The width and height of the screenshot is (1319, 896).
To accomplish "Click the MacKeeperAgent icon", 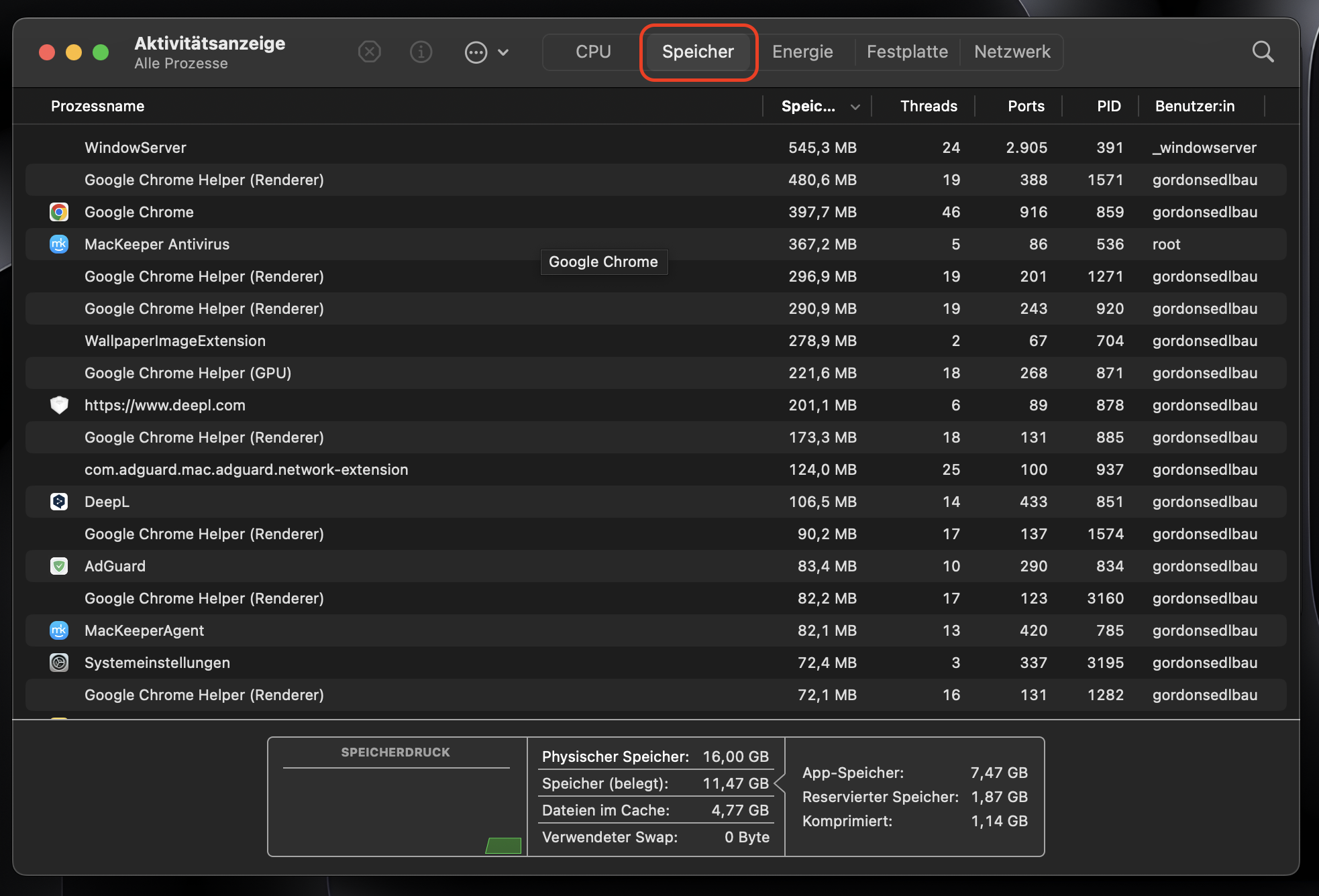I will 59,630.
